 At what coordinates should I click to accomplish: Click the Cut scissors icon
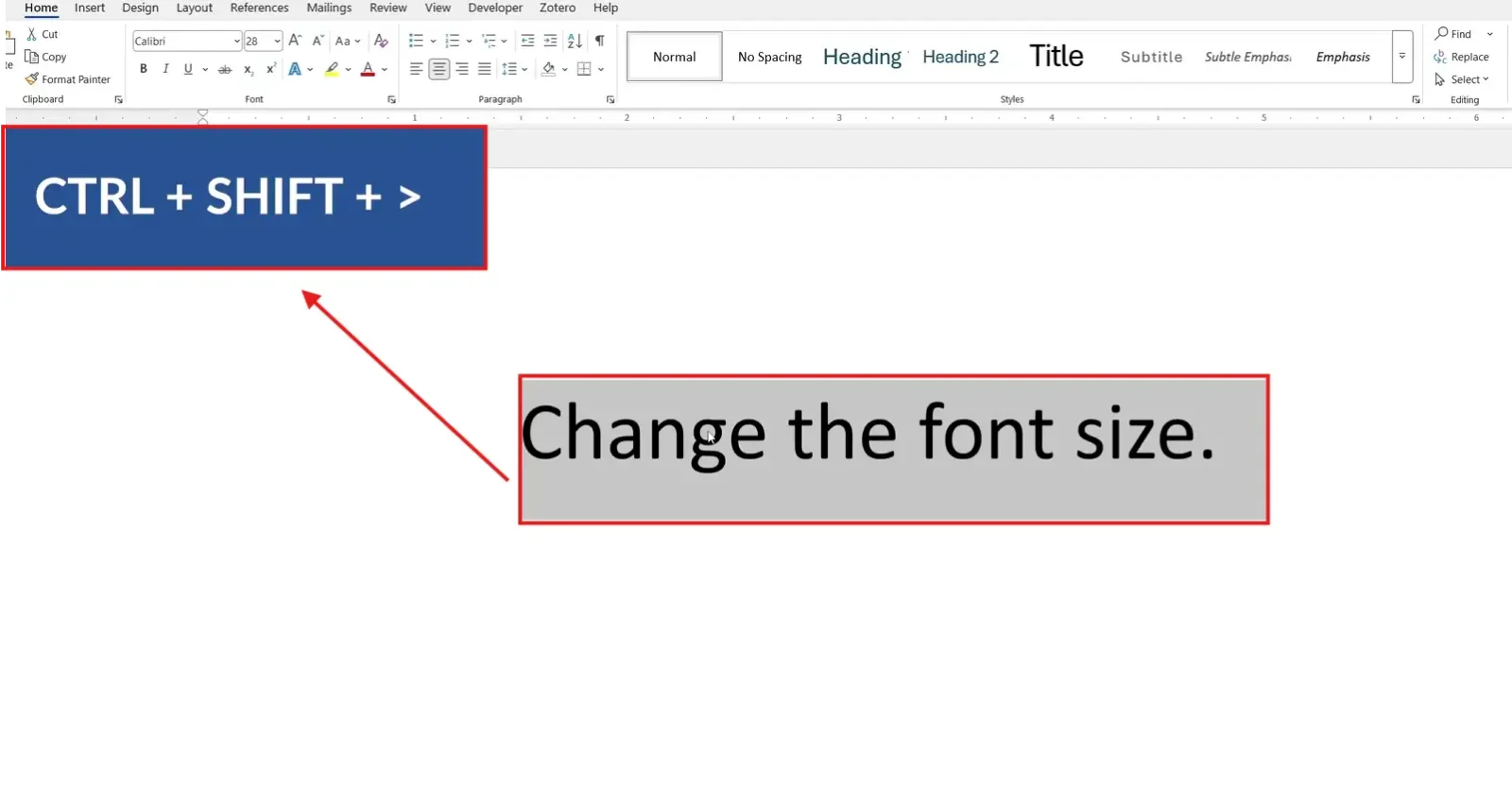tap(32, 34)
